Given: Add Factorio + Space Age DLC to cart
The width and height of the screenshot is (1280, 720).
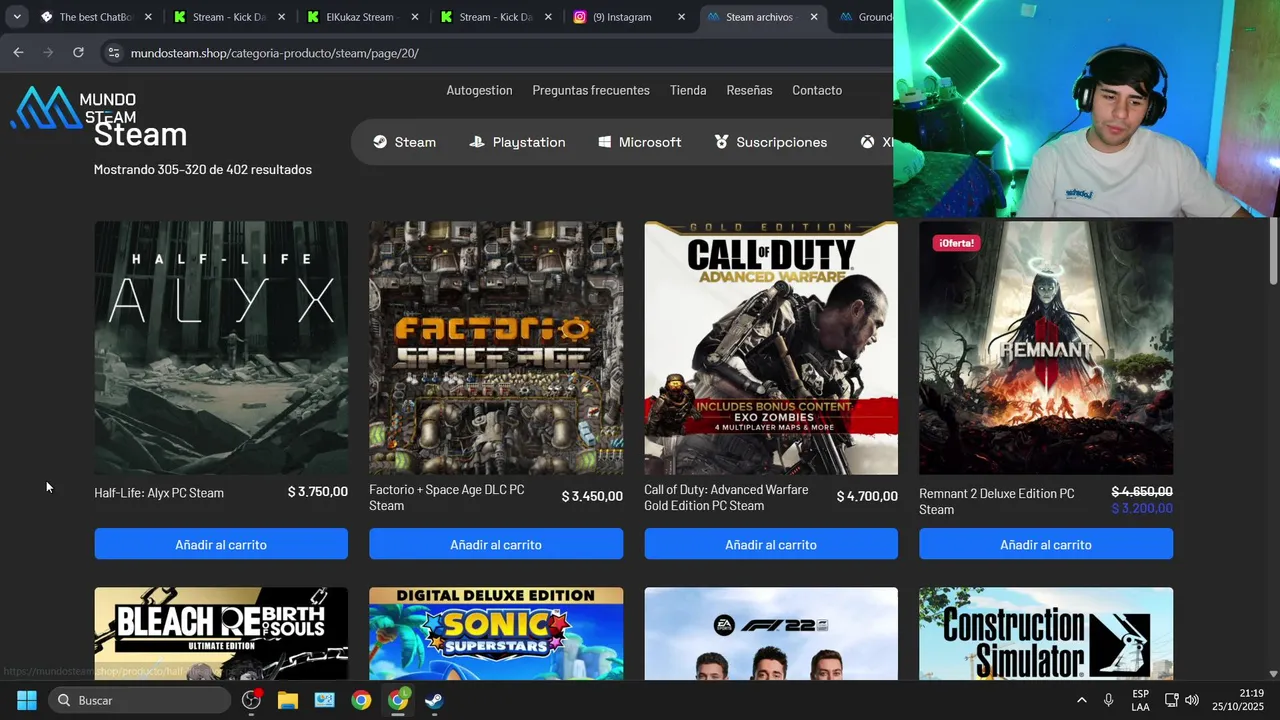Looking at the screenshot, I should (496, 544).
